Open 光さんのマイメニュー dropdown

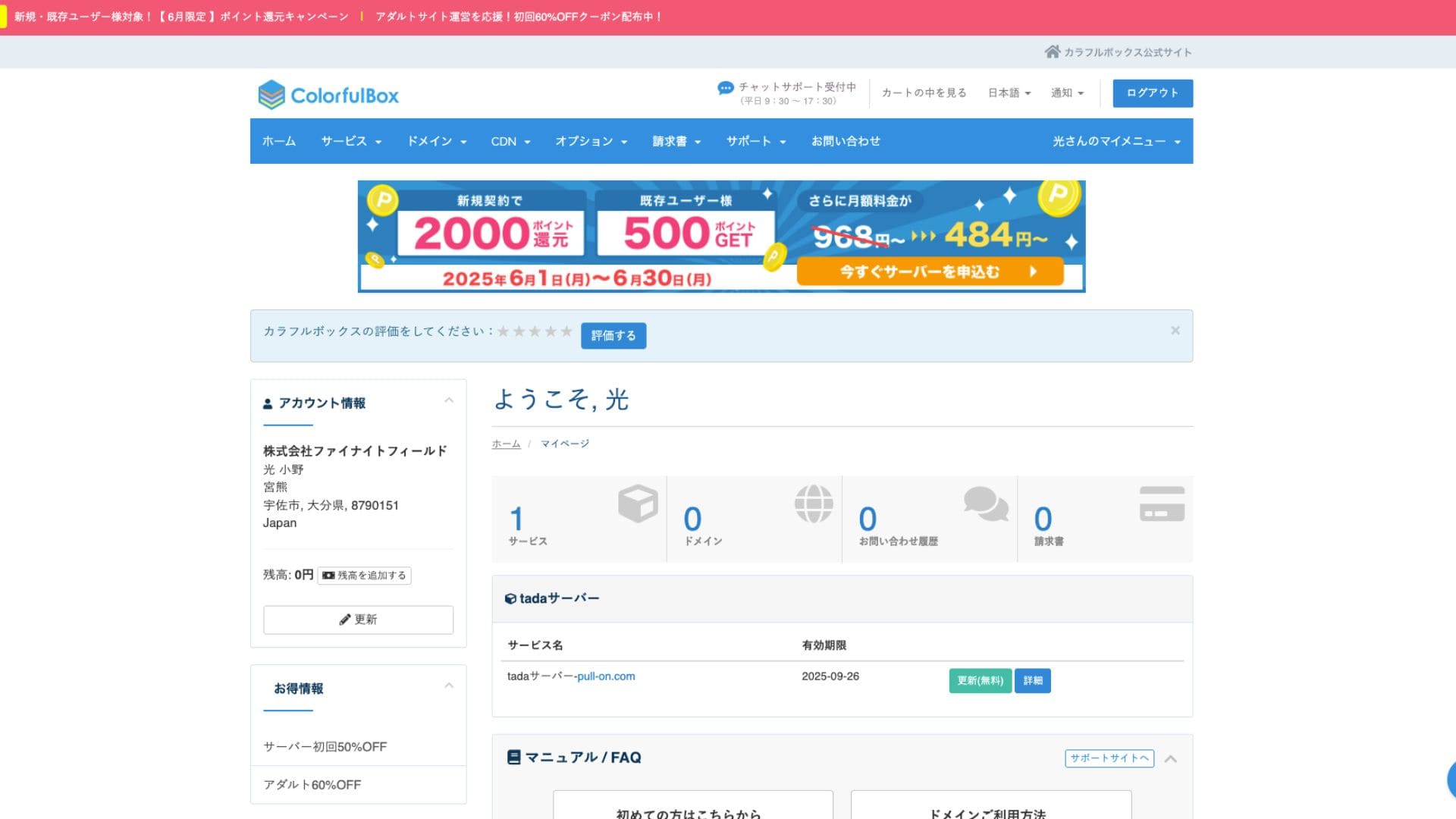click(1116, 141)
